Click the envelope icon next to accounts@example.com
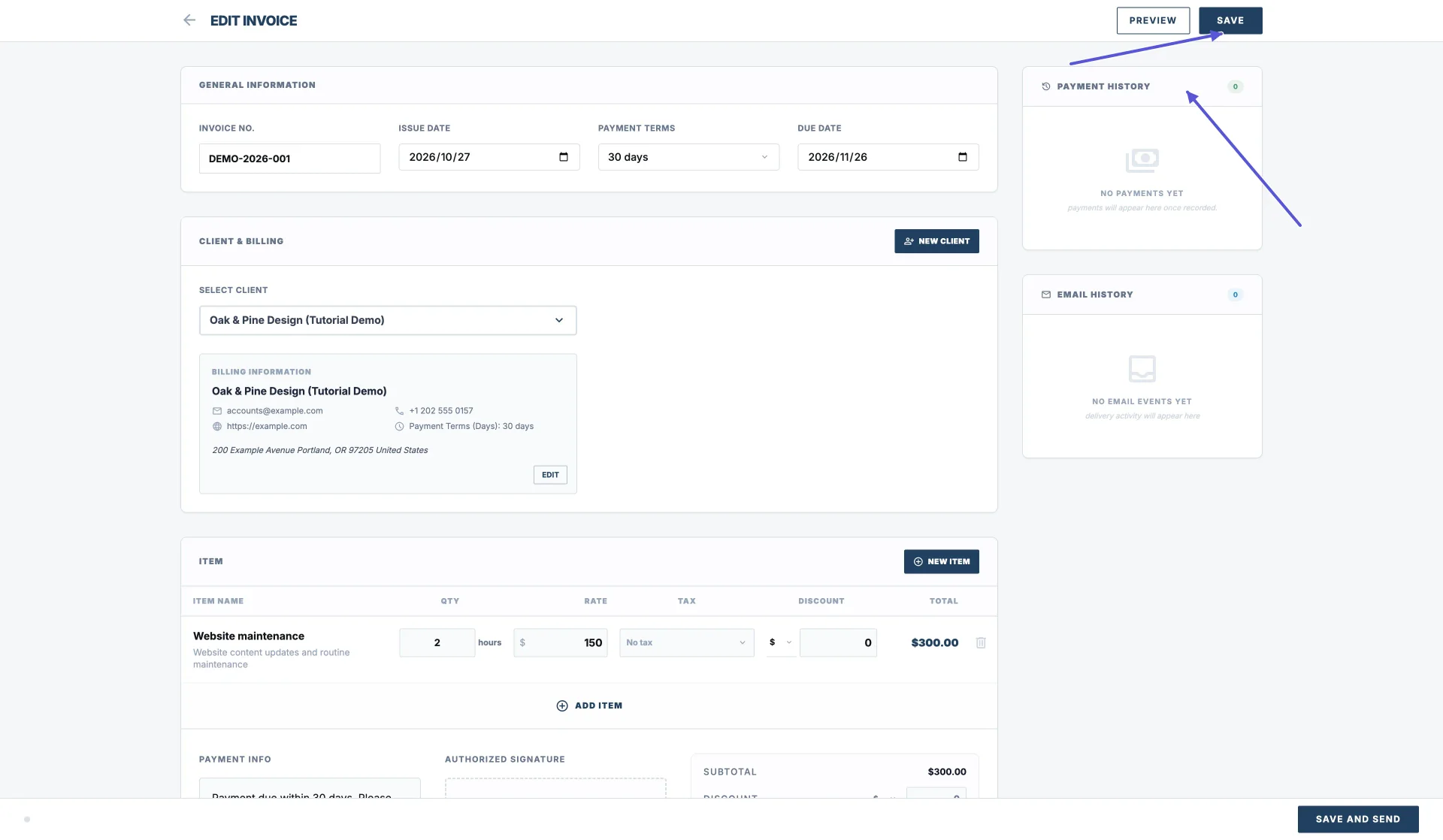The height and width of the screenshot is (840, 1443). point(217,411)
